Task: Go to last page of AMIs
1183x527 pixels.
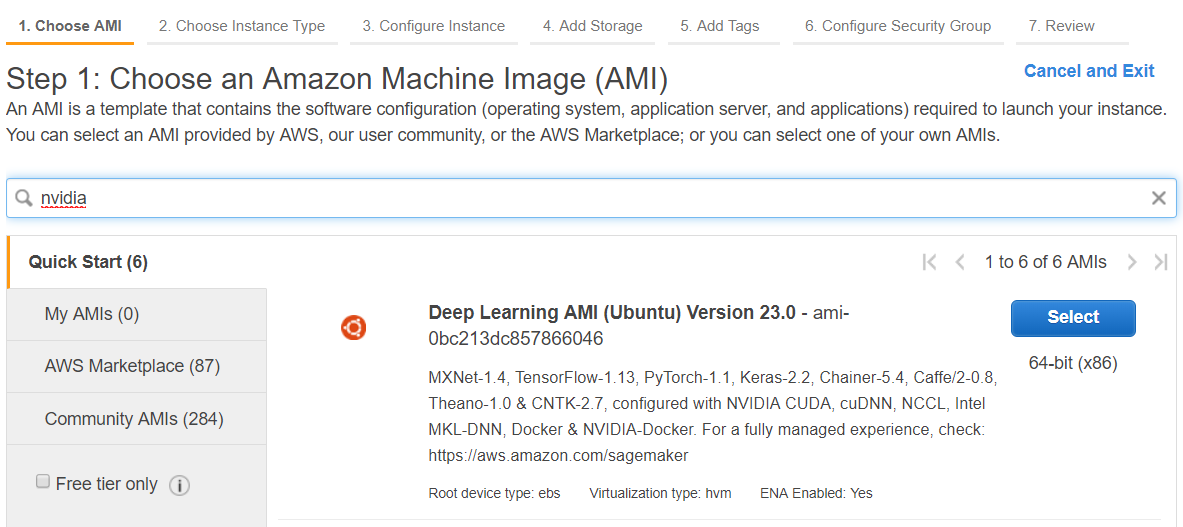Action: [1160, 262]
